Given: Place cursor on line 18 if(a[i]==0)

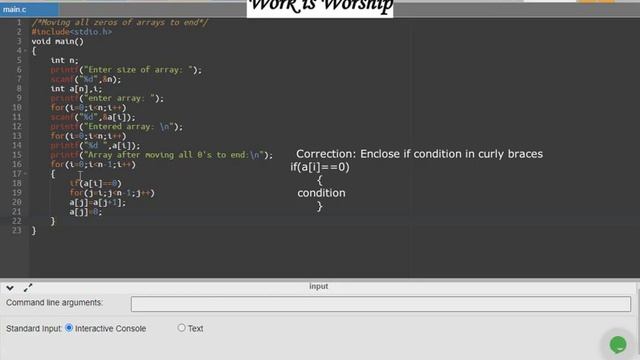Looking at the screenshot, I should (x=96, y=183).
